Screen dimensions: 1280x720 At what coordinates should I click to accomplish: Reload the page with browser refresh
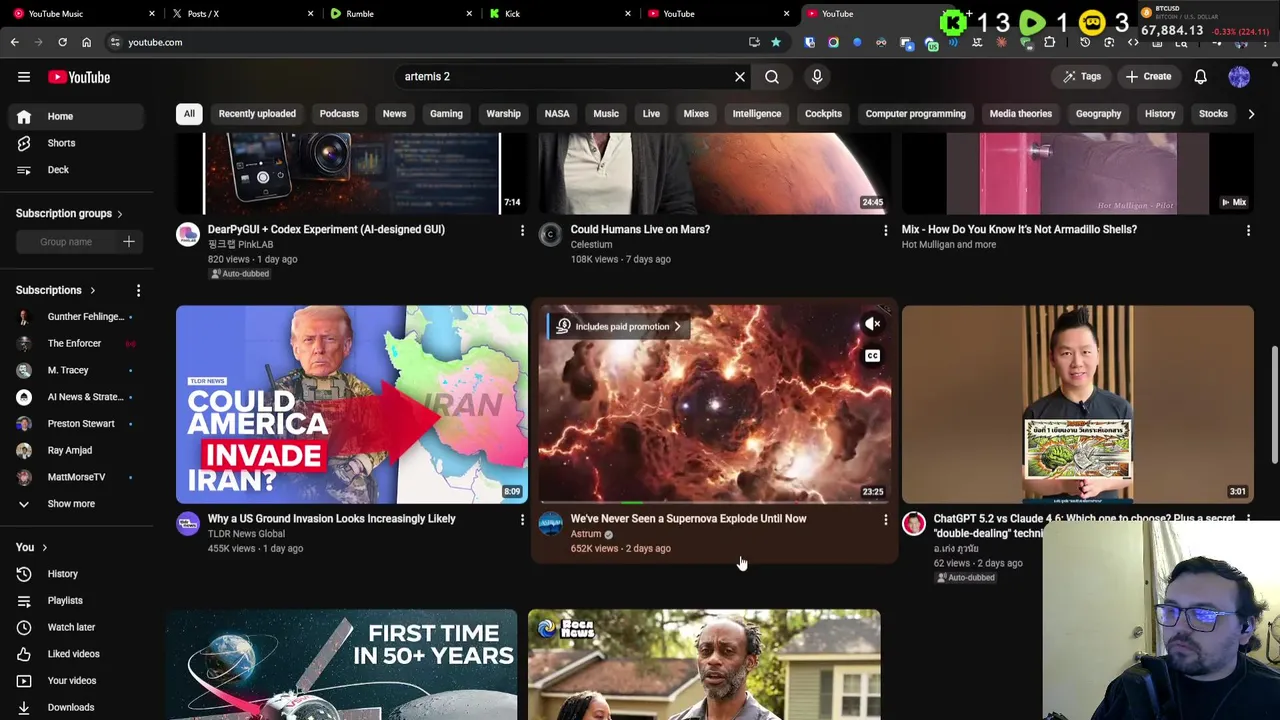point(62,42)
